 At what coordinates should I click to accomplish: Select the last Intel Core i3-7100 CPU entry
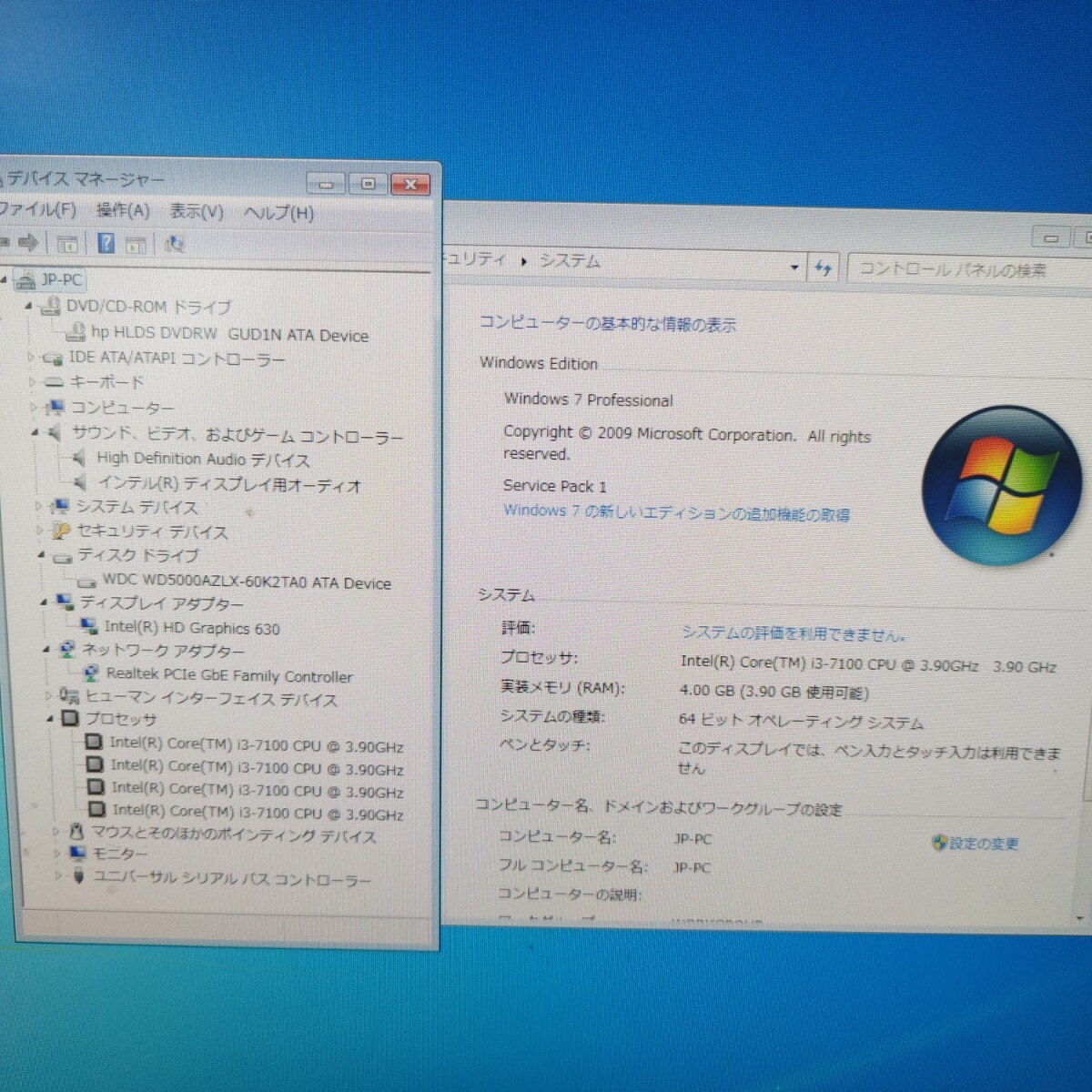tap(258, 812)
